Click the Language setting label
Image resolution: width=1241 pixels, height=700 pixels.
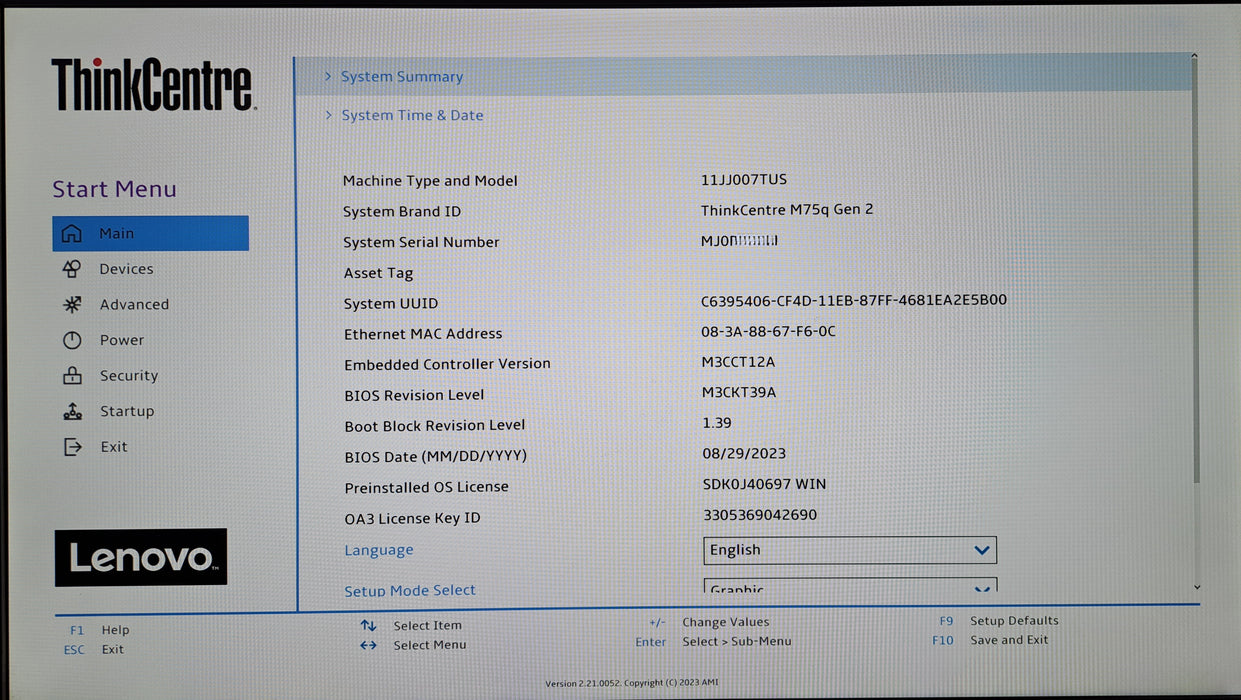379,550
